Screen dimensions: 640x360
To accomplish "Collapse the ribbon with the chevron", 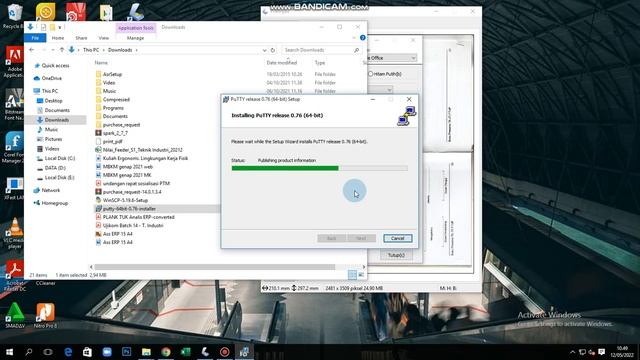I will (354, 38).
